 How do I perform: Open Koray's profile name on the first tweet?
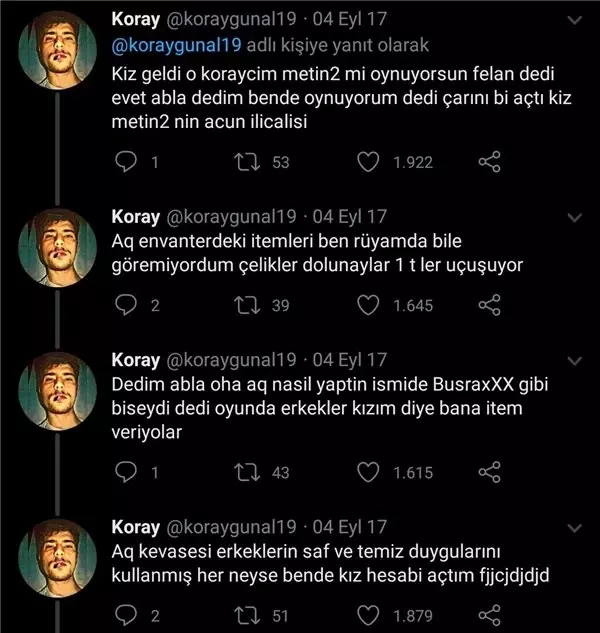coord(136,19)
